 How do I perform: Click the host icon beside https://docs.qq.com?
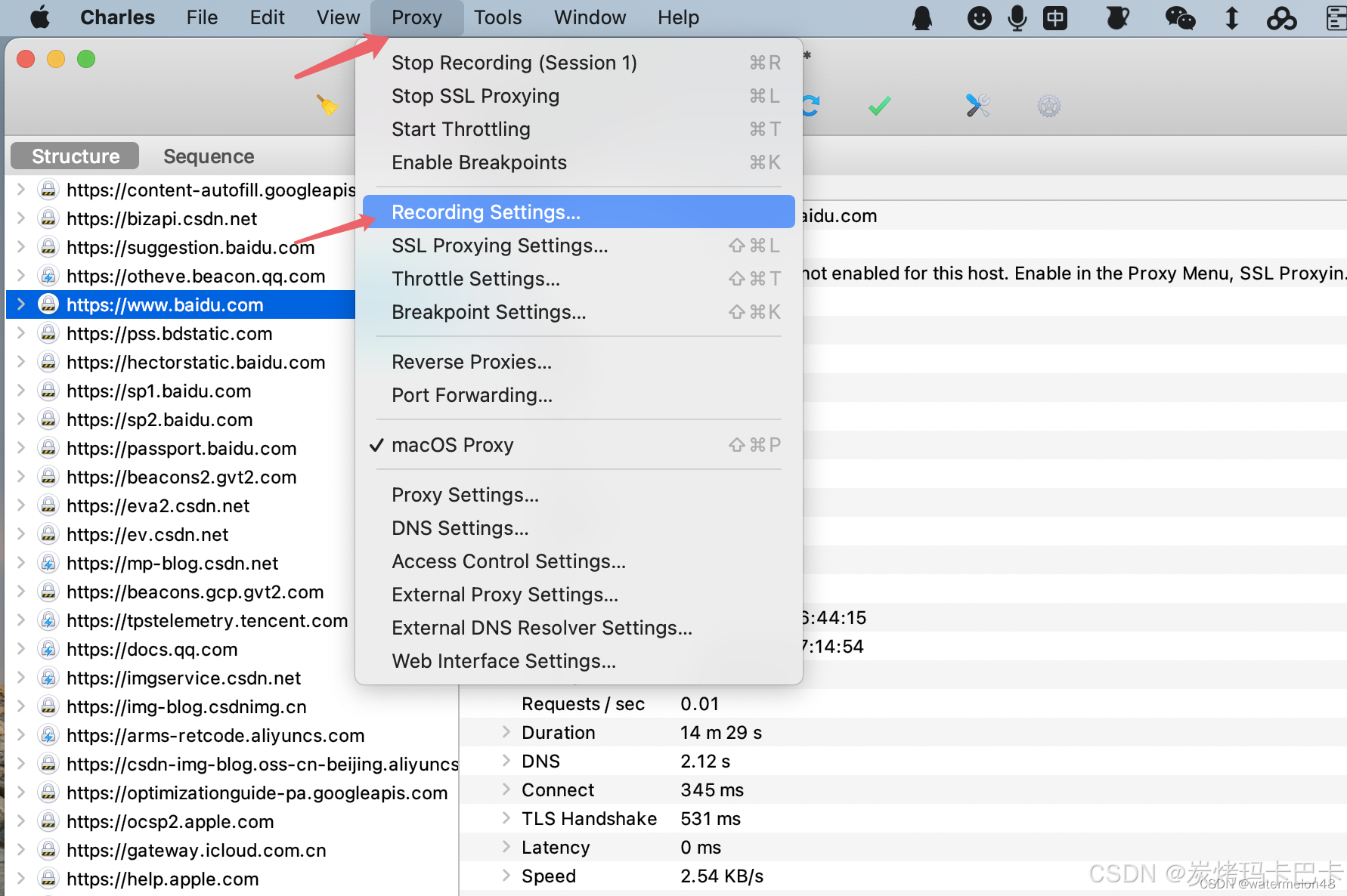(48, 649)
